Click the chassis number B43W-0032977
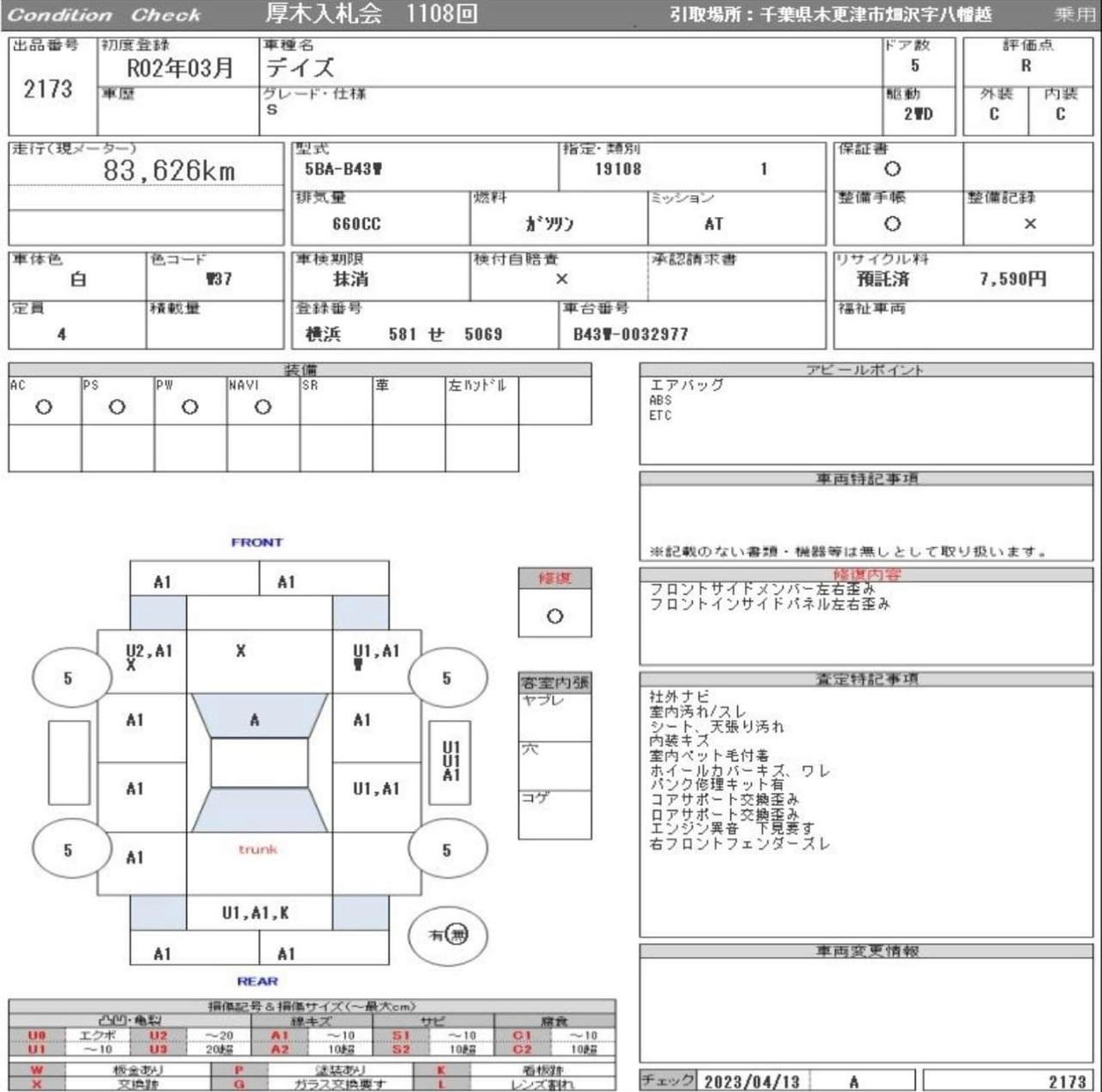 (631, 334)
